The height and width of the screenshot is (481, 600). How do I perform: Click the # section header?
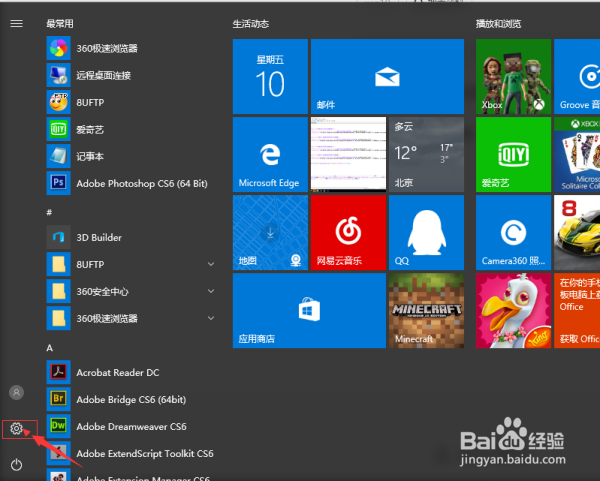pyautogui.click(x=49, y=212)
